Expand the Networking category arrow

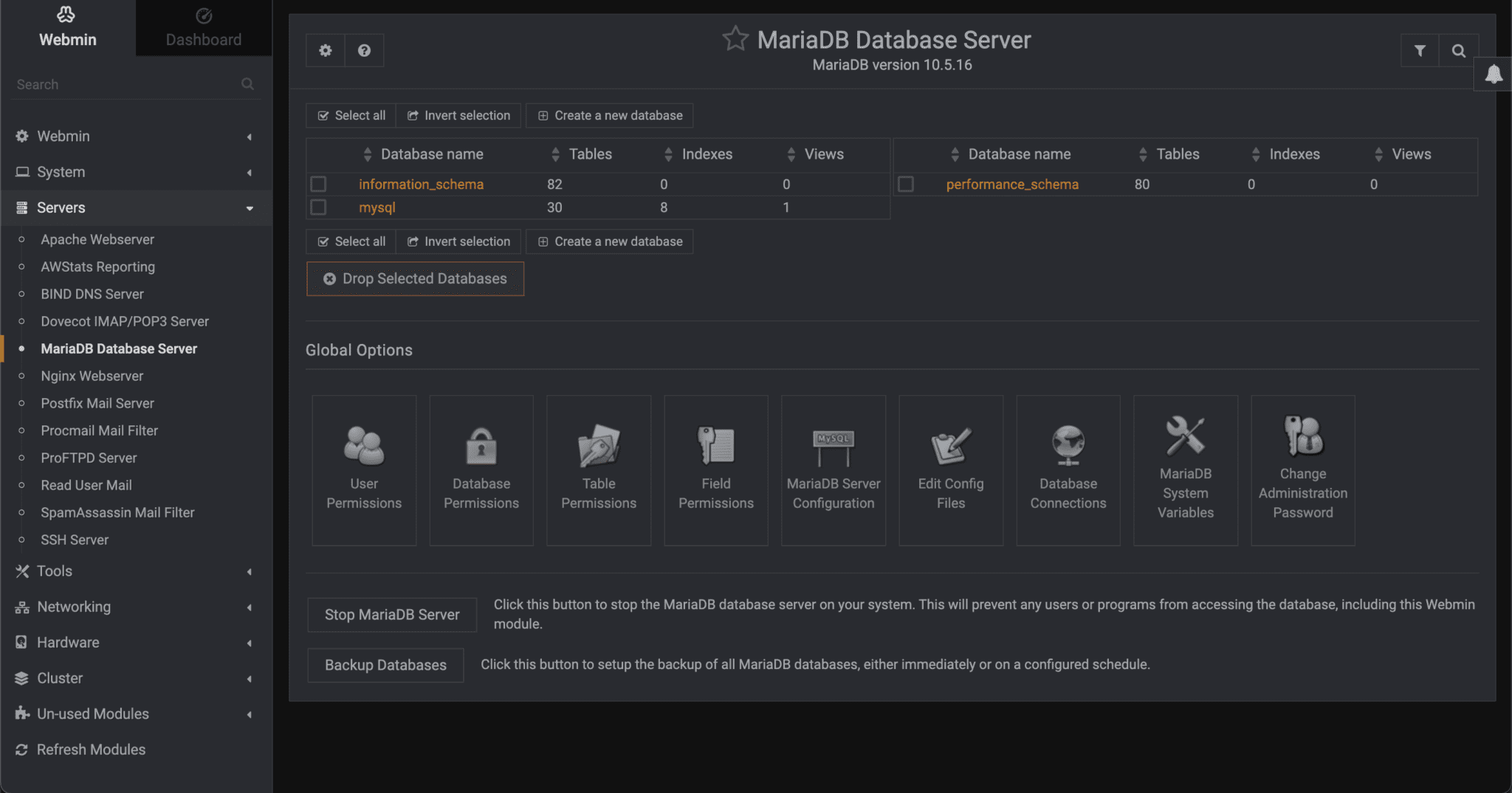click(250, 607)
